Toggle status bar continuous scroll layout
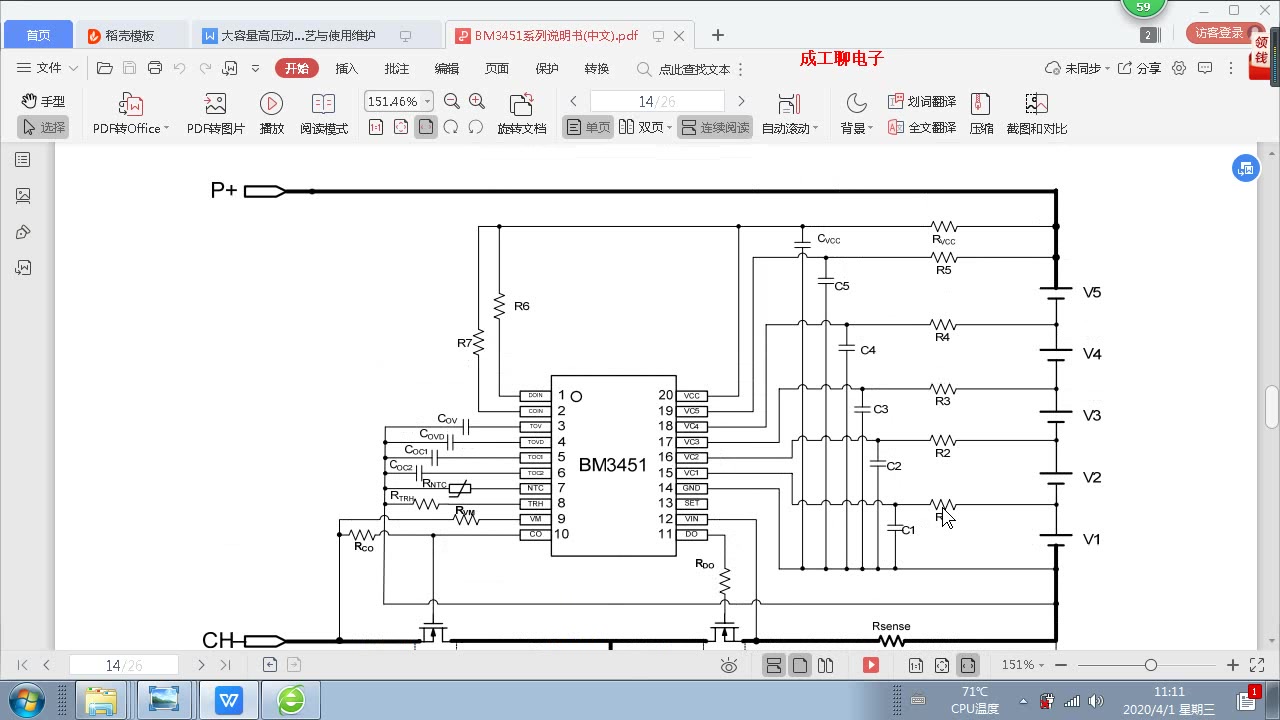The height and width of the screenshot is (720, 1280). (x=774, y=665)
